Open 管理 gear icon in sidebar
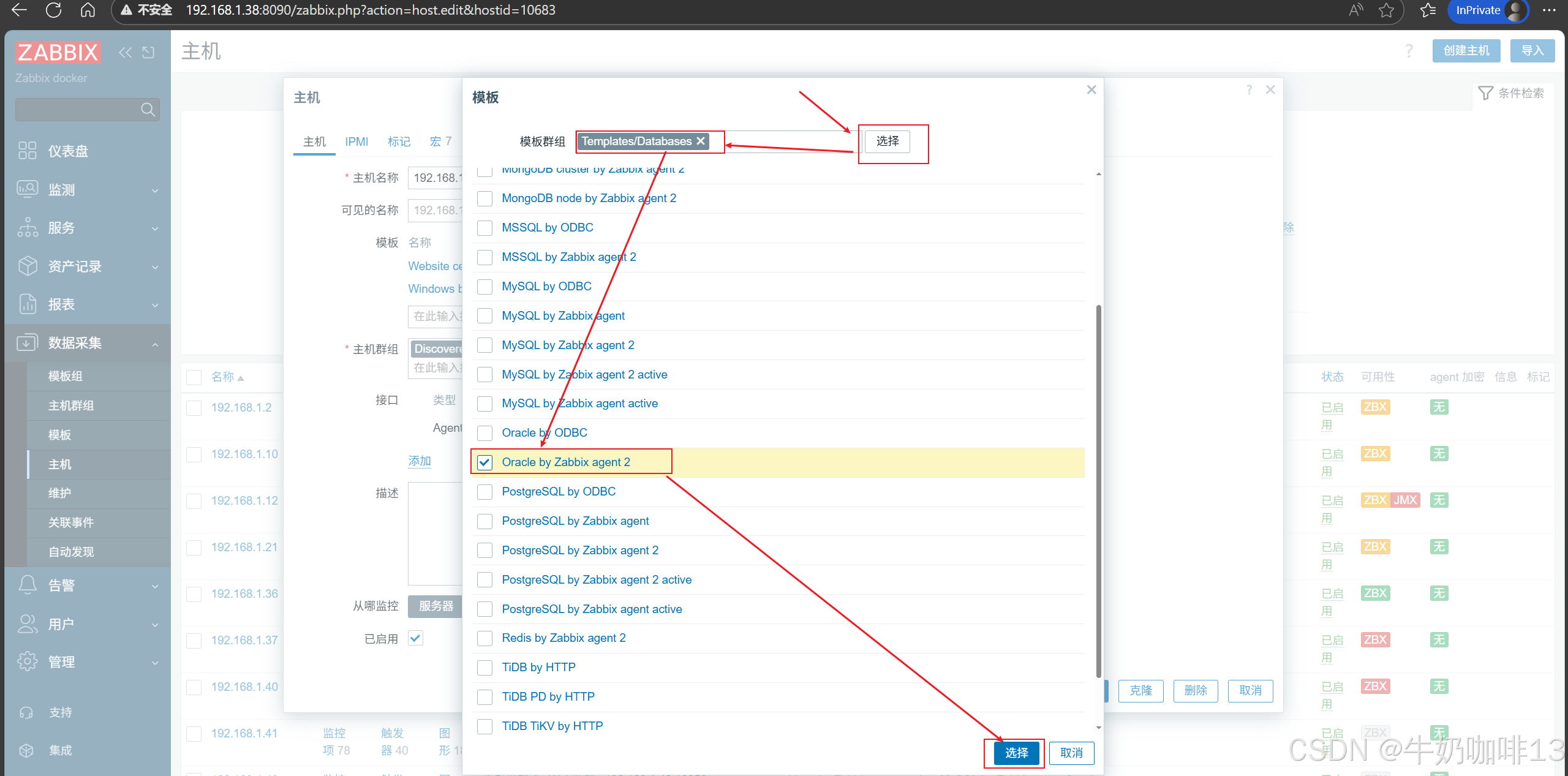Screen dimensions: 1568x776 (27, 661)
